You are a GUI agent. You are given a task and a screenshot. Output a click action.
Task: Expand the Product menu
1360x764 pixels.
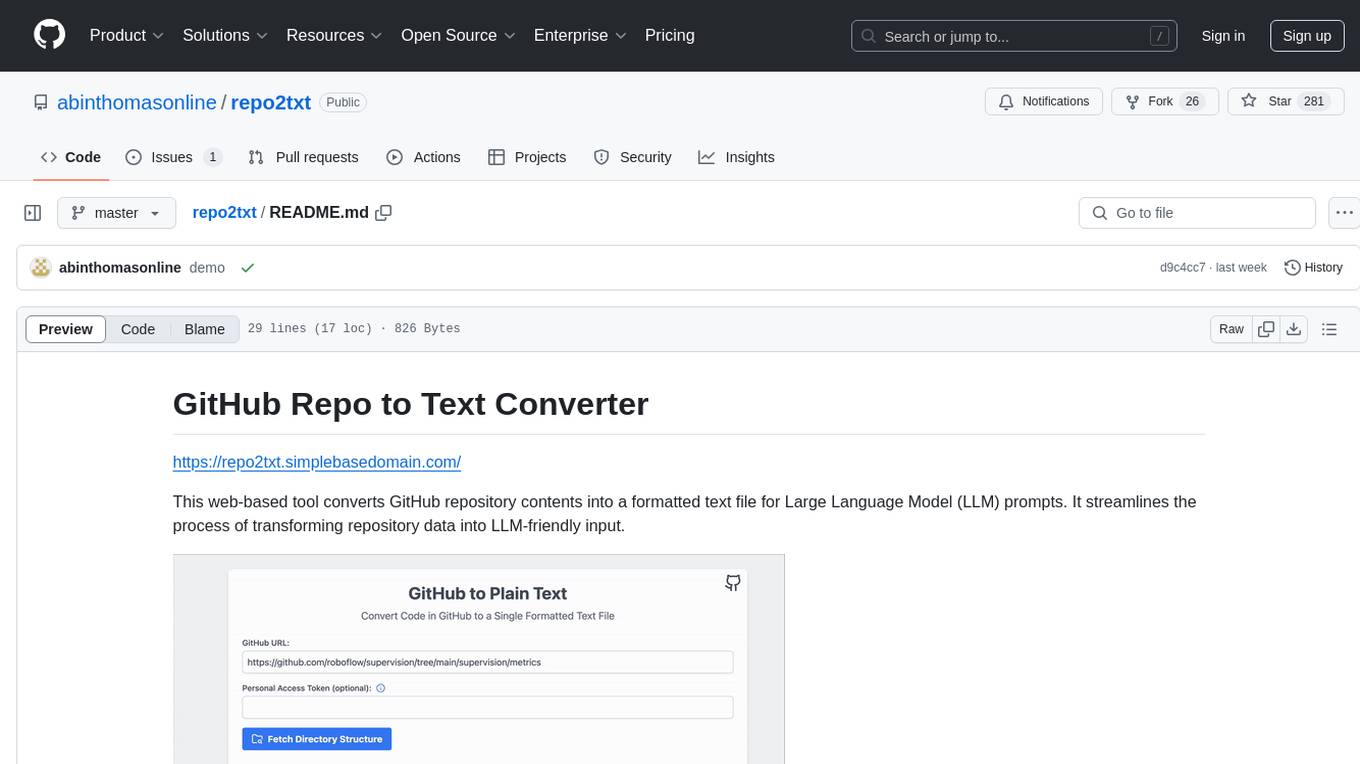[x=127, y=35]
